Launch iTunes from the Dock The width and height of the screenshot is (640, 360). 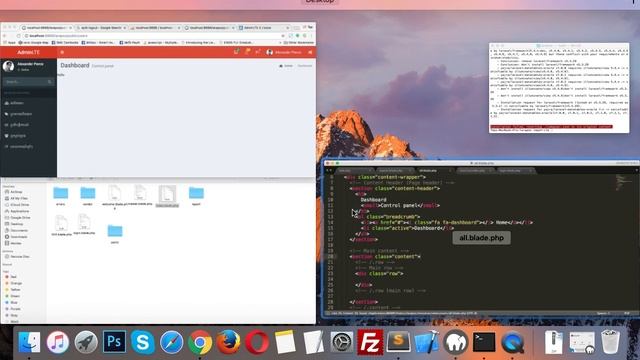pos(58,342)
